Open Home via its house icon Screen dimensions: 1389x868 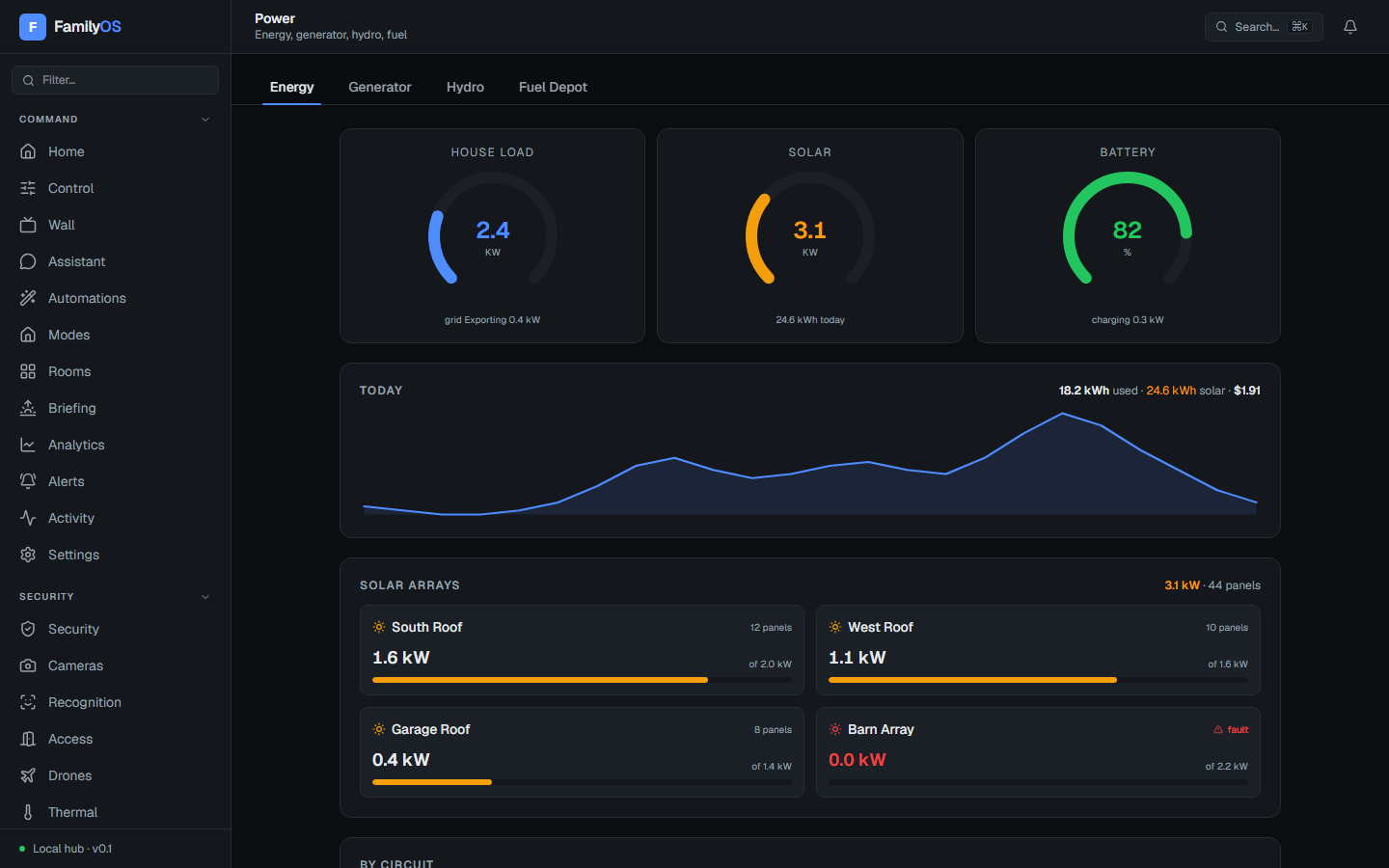28,151
